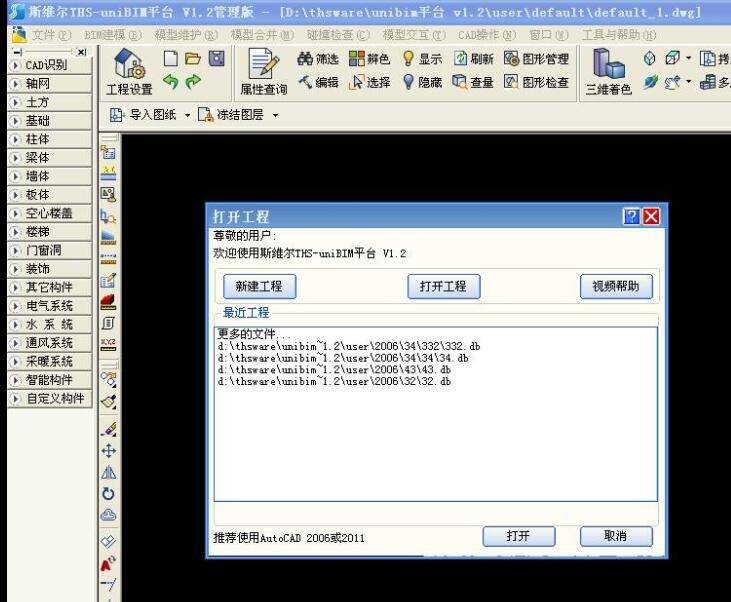Expand the 柱体 section
The width and height of the screenshot is (731, 602).
50,139
